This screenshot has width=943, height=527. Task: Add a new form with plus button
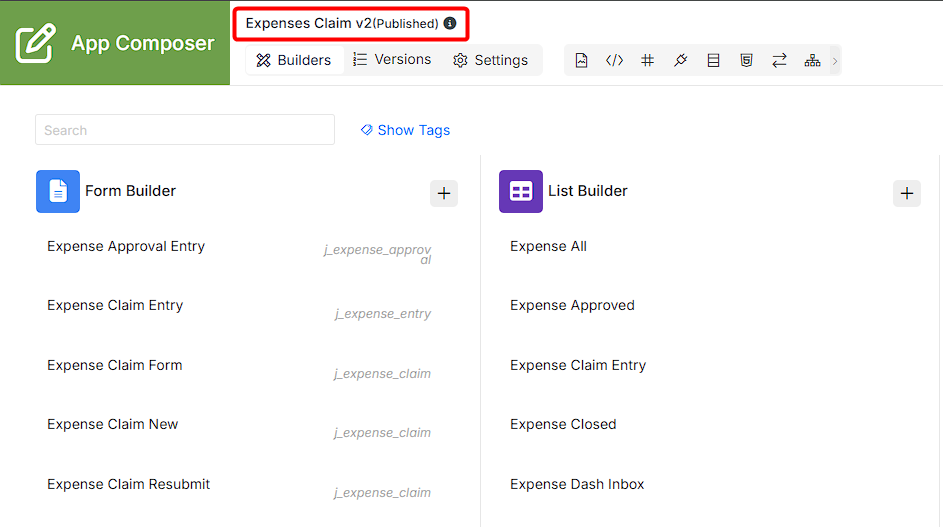point(444,193)
